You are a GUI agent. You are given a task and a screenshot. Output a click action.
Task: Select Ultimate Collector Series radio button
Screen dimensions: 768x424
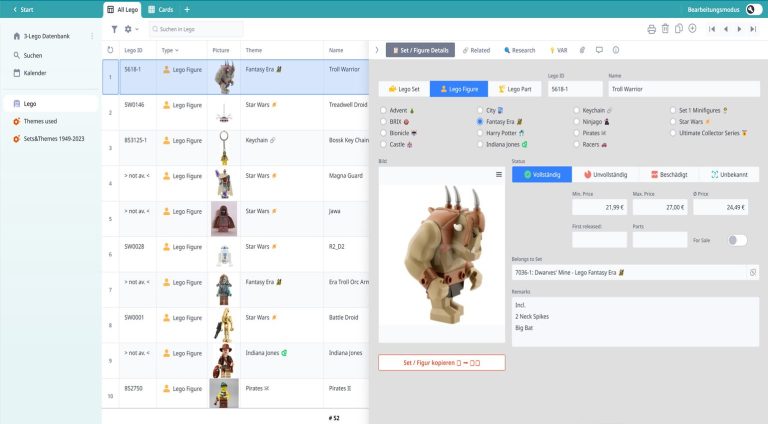(673, 133)
